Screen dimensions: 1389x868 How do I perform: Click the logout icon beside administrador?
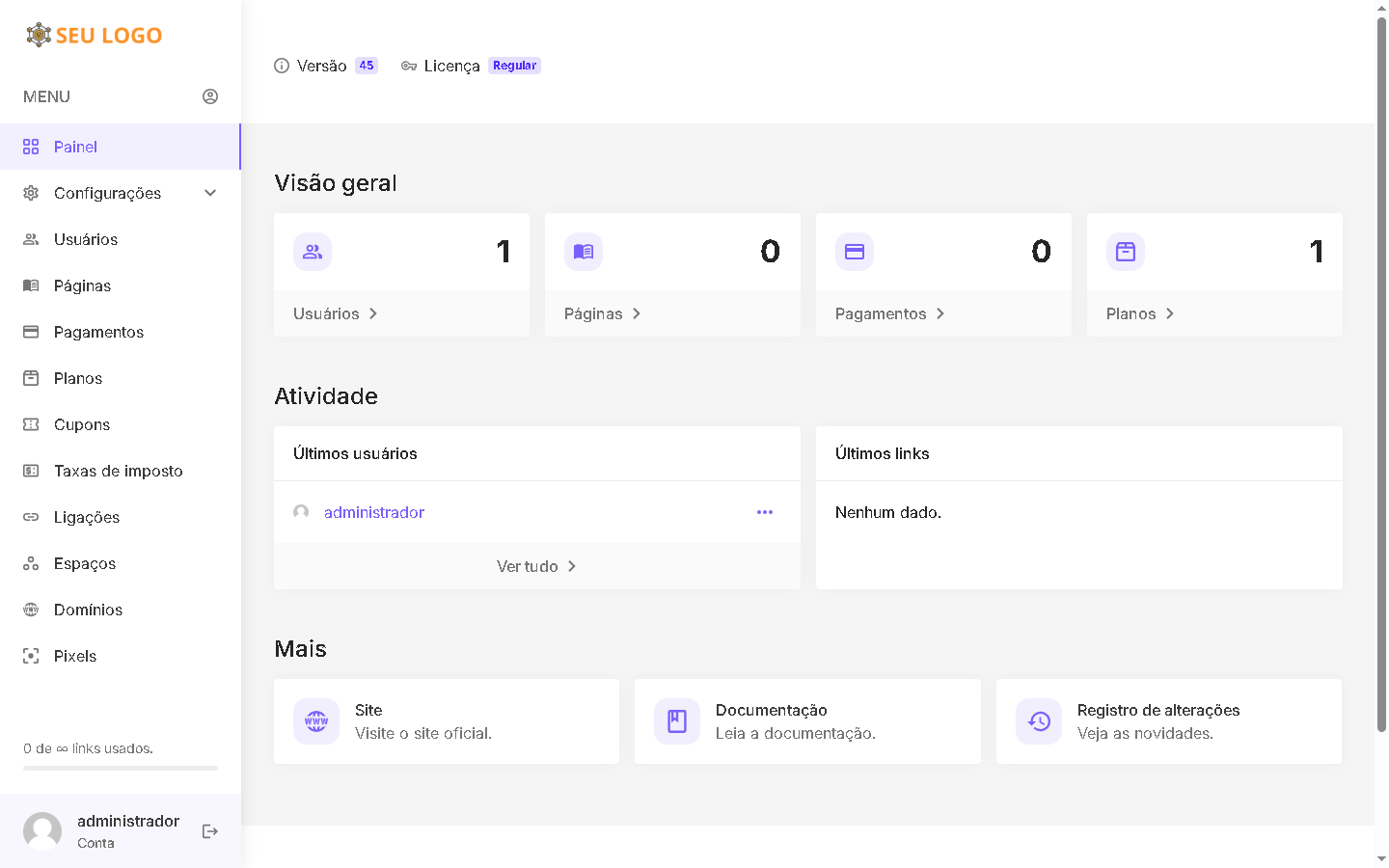[209, 831]
